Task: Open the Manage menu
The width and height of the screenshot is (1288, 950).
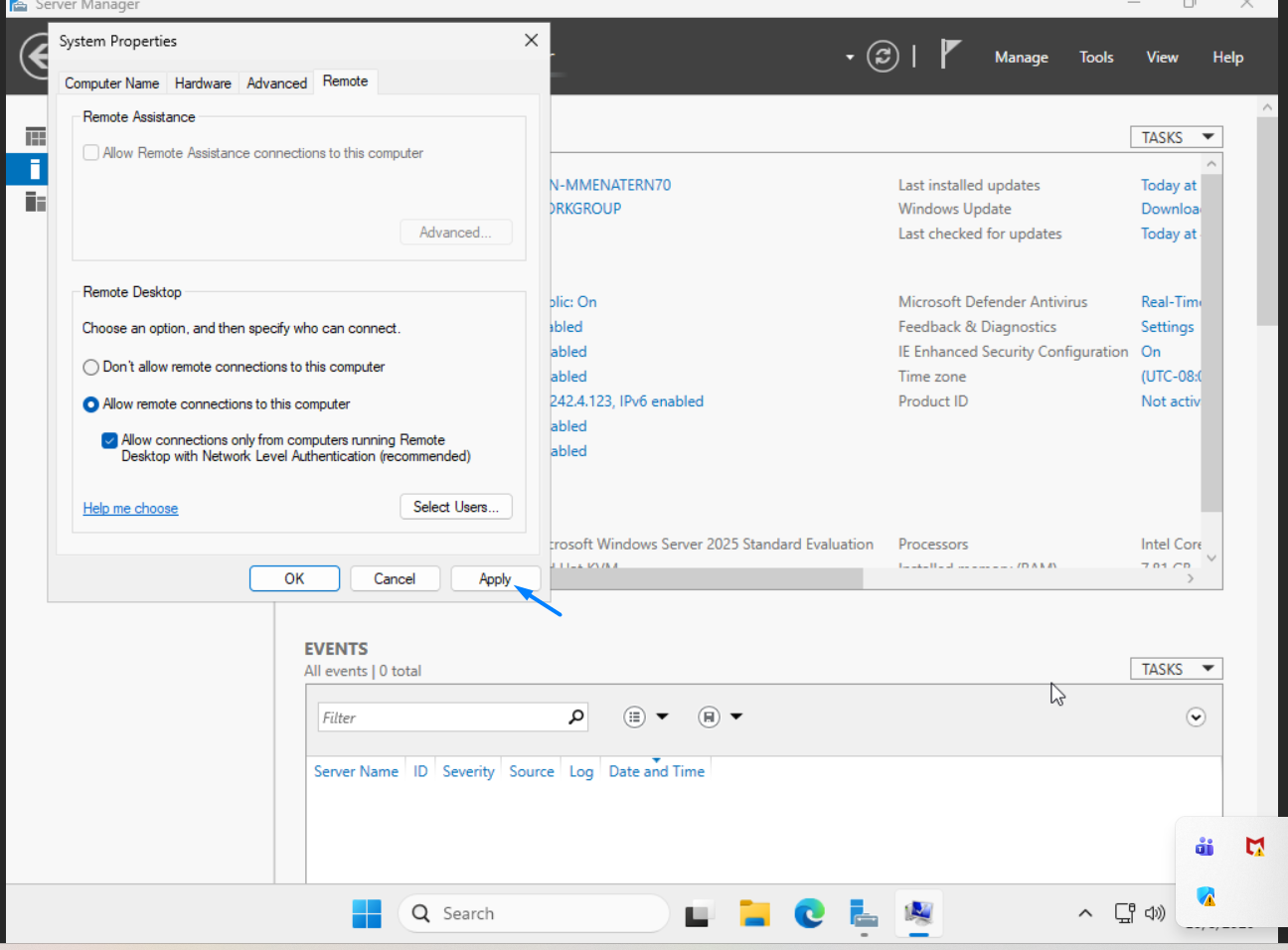Action: pyautogui.click(x=1022, y=58)
